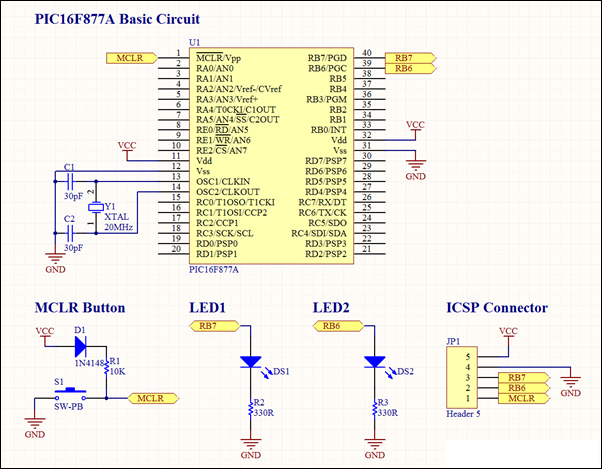Select the PIC16F877A U1 chip body
The image size is (602, 469).
271,156
